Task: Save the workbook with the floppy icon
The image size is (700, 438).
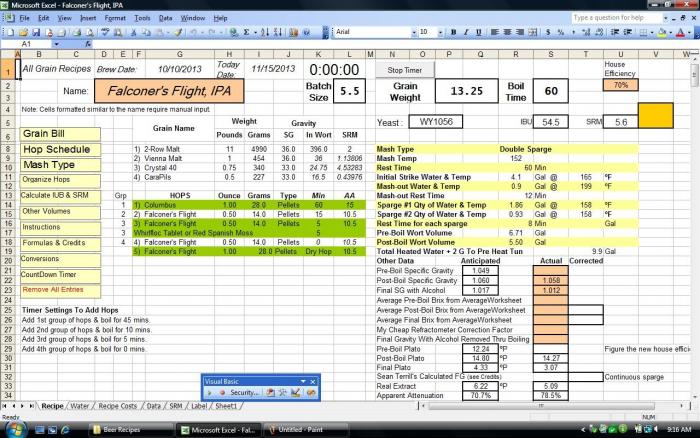Action: pyautogui.click(x=36, y=32)
